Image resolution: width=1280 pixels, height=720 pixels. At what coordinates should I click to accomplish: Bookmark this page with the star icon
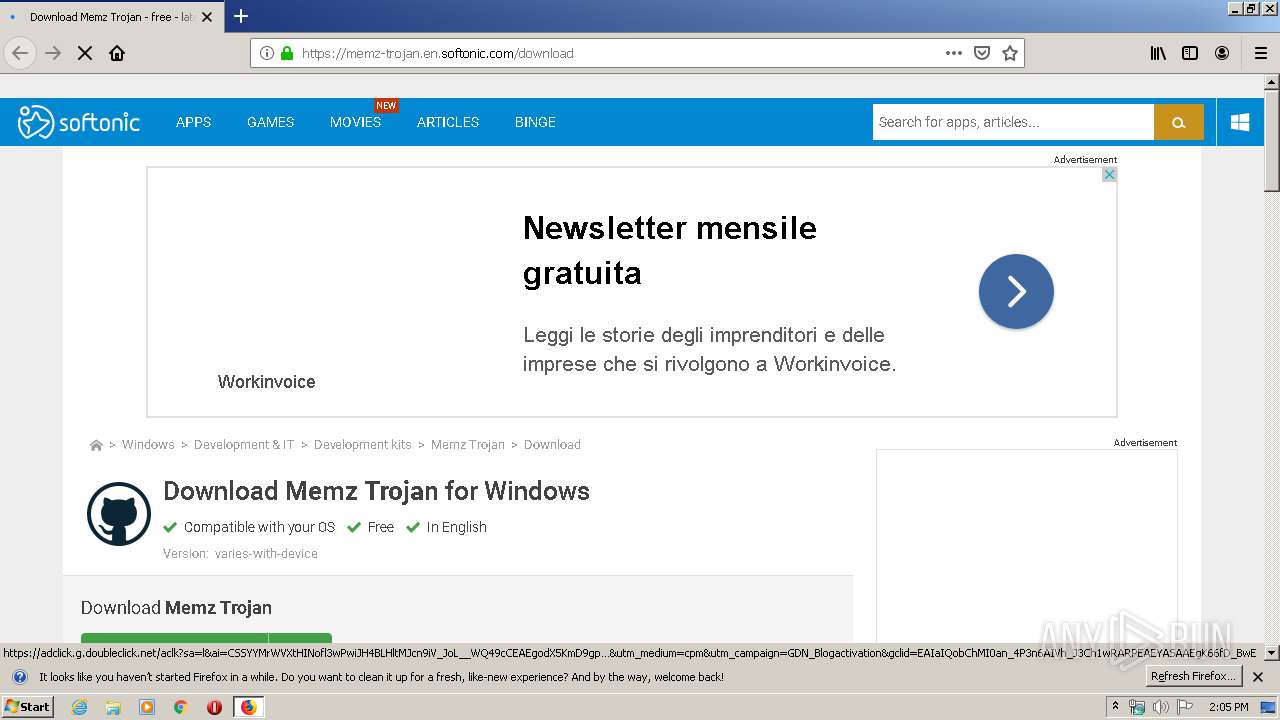1010,53
